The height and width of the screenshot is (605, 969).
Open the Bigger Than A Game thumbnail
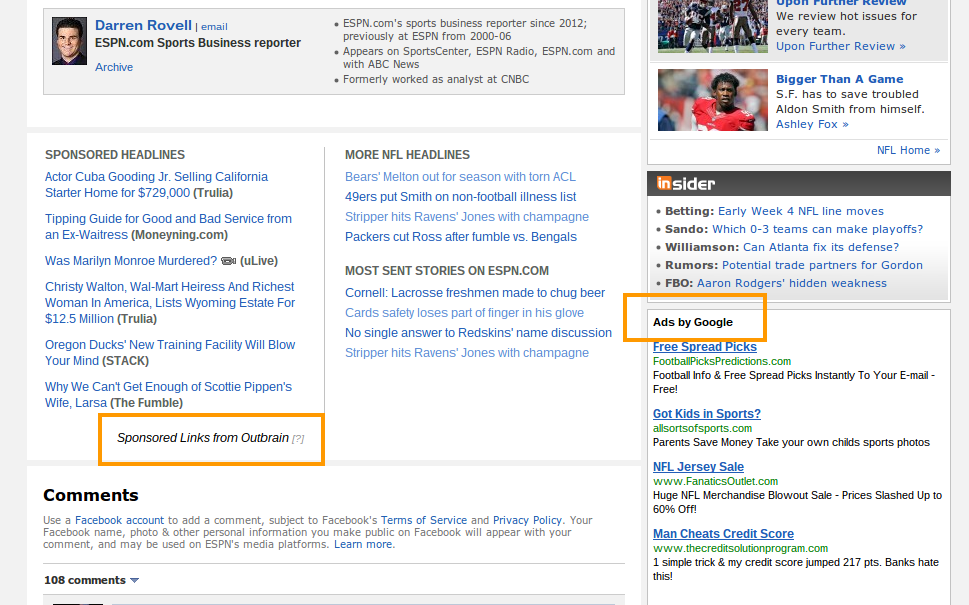[x=705, y=100]
